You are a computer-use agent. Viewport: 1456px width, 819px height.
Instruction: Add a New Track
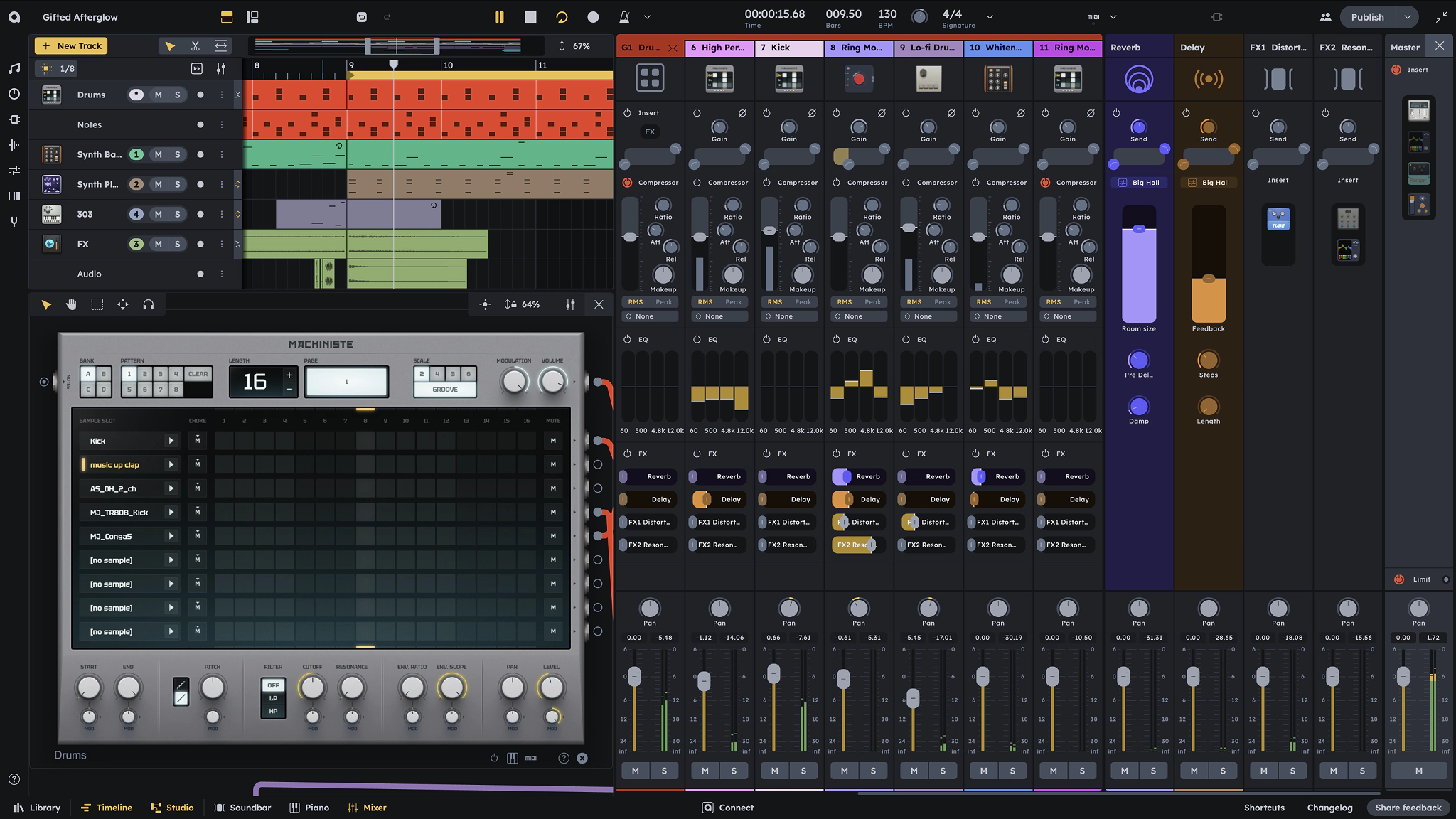[71, 46]
